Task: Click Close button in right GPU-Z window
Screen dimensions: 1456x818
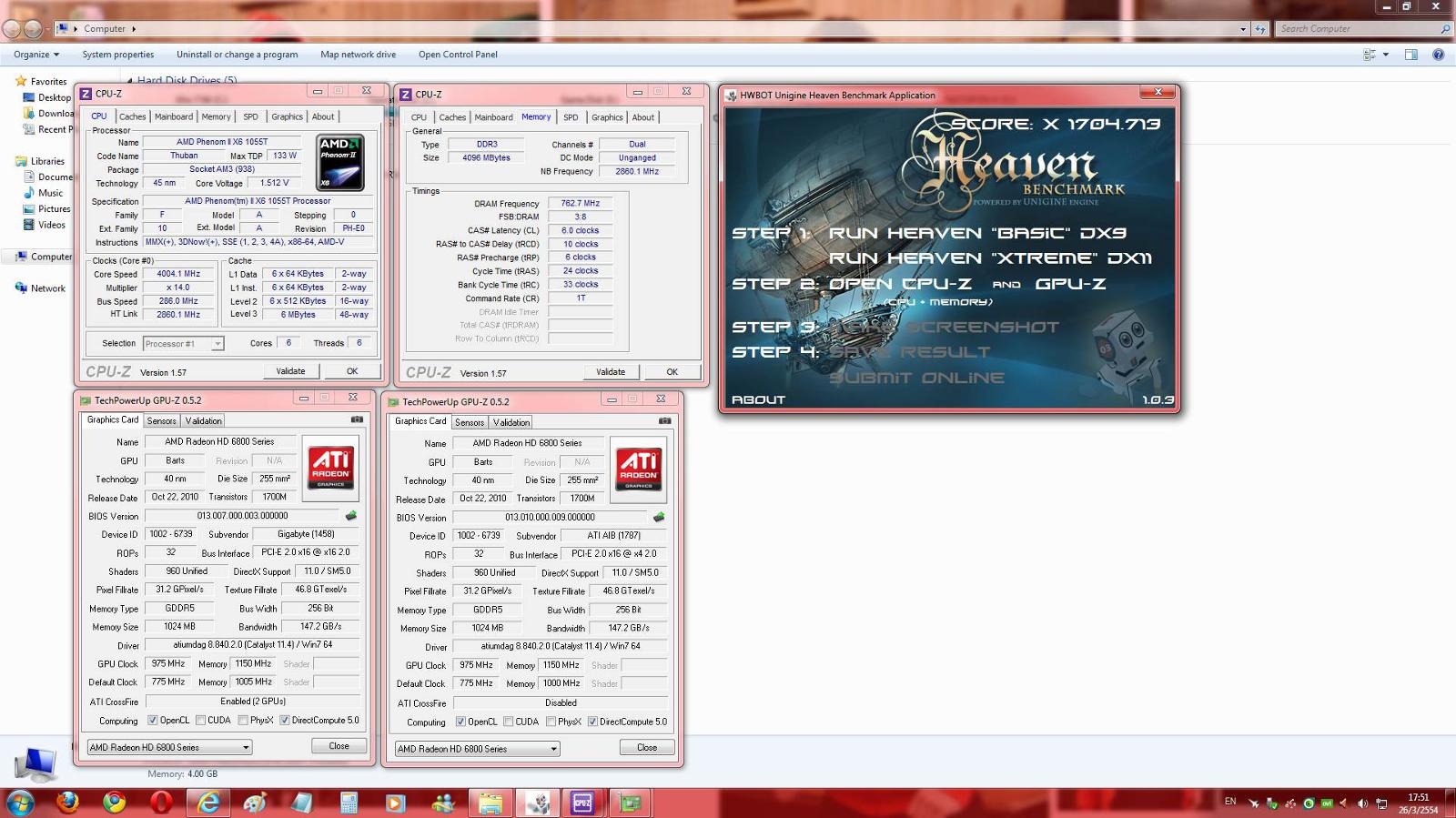Action: [x=647, y=748]
